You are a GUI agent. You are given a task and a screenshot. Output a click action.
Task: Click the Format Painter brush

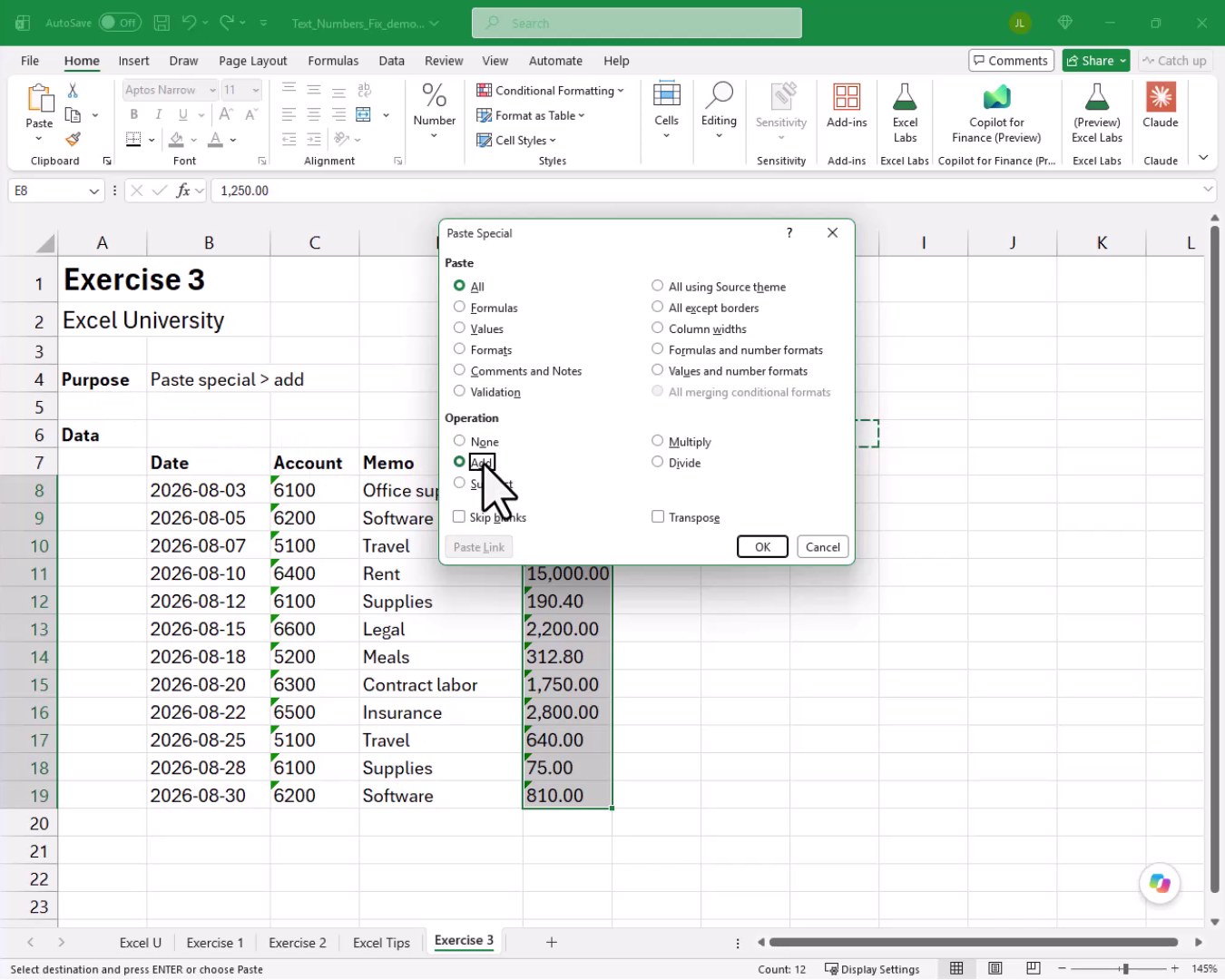pos(73,139)
